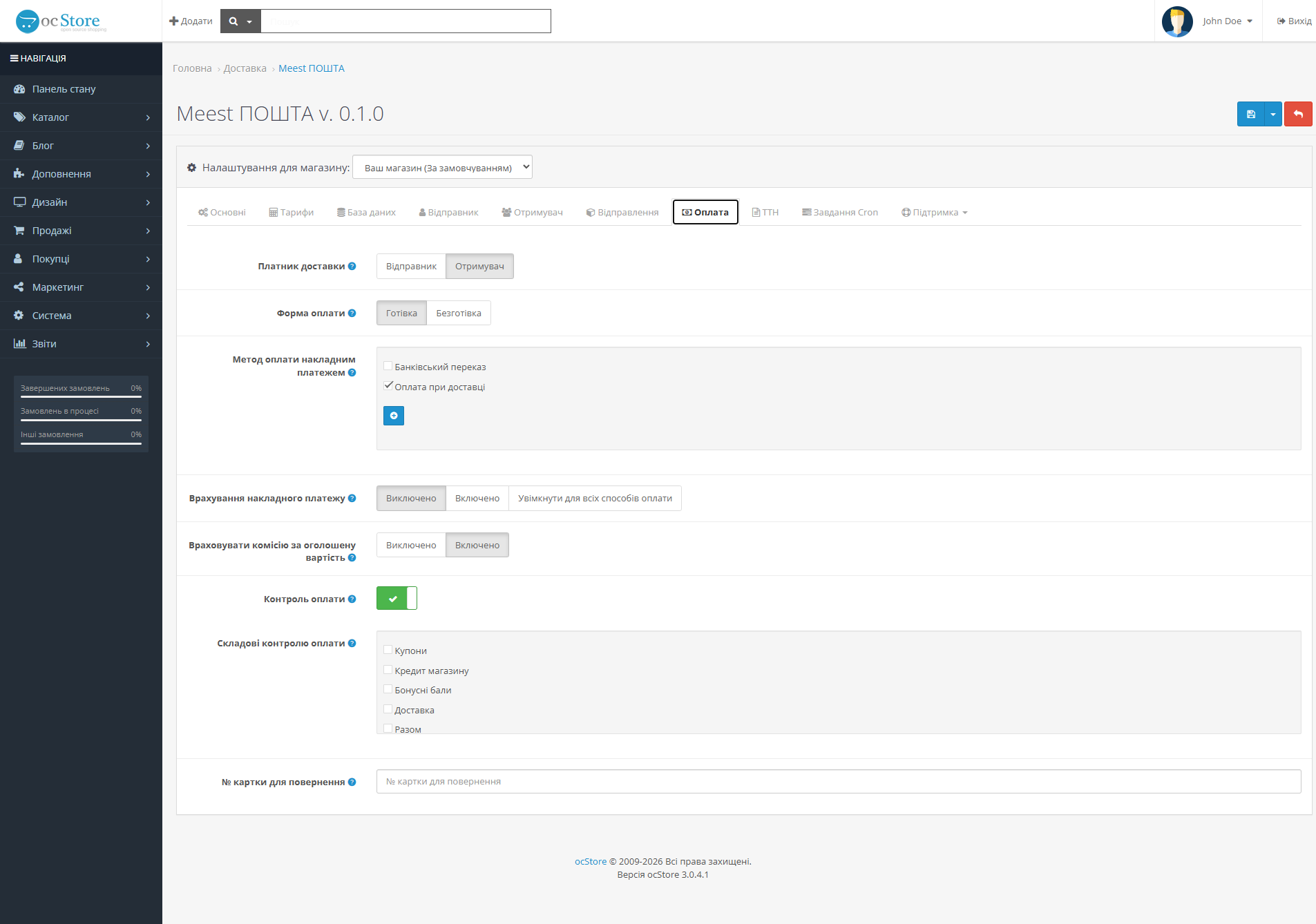Screen dimensions: 1316x924
Task: Expand Звіти sidebar menu
Action: tap(81, 344)
